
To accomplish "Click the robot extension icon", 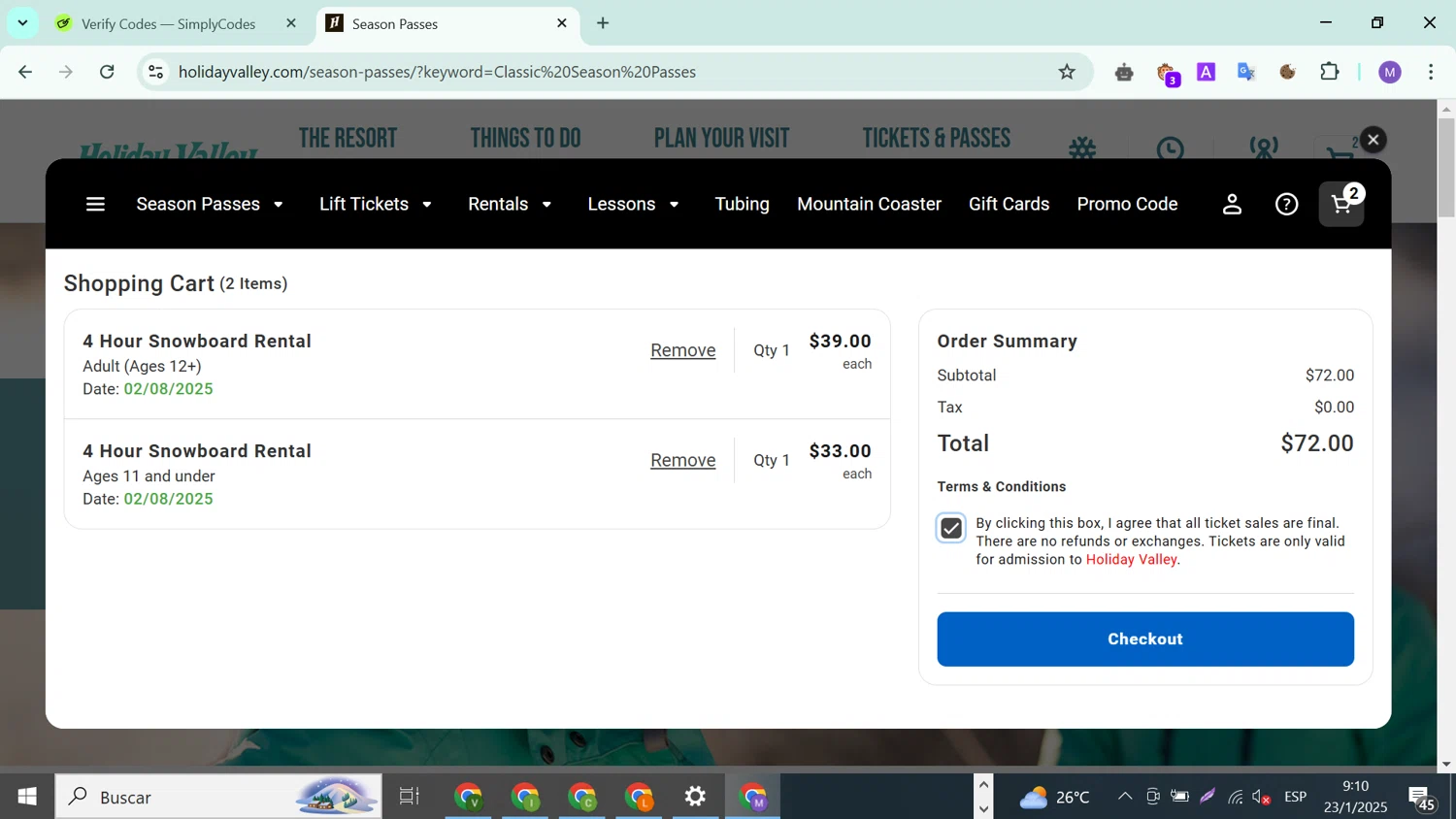I will pos(1124,72).
